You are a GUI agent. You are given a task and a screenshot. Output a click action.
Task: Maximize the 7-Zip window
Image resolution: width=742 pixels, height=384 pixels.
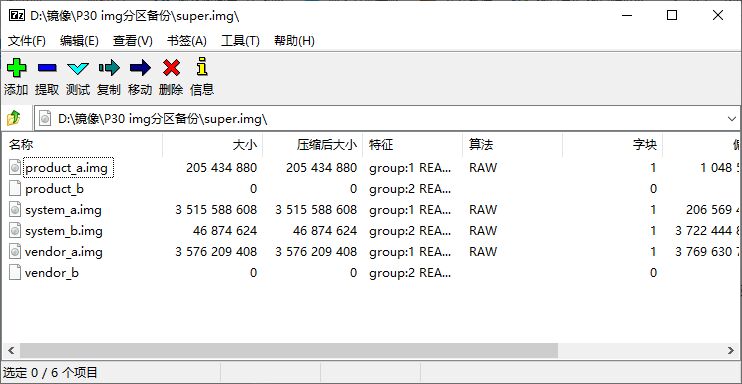pos(672,16)
